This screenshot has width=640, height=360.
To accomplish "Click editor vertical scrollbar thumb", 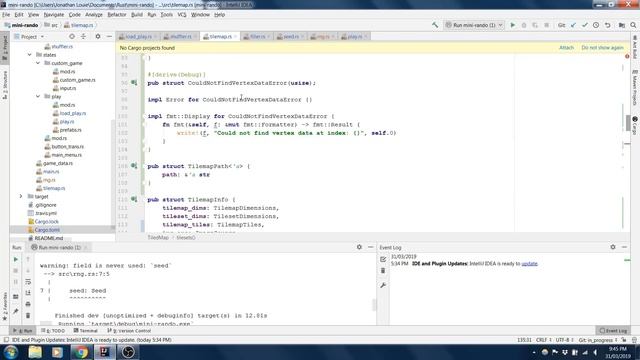I will point(628,122).
